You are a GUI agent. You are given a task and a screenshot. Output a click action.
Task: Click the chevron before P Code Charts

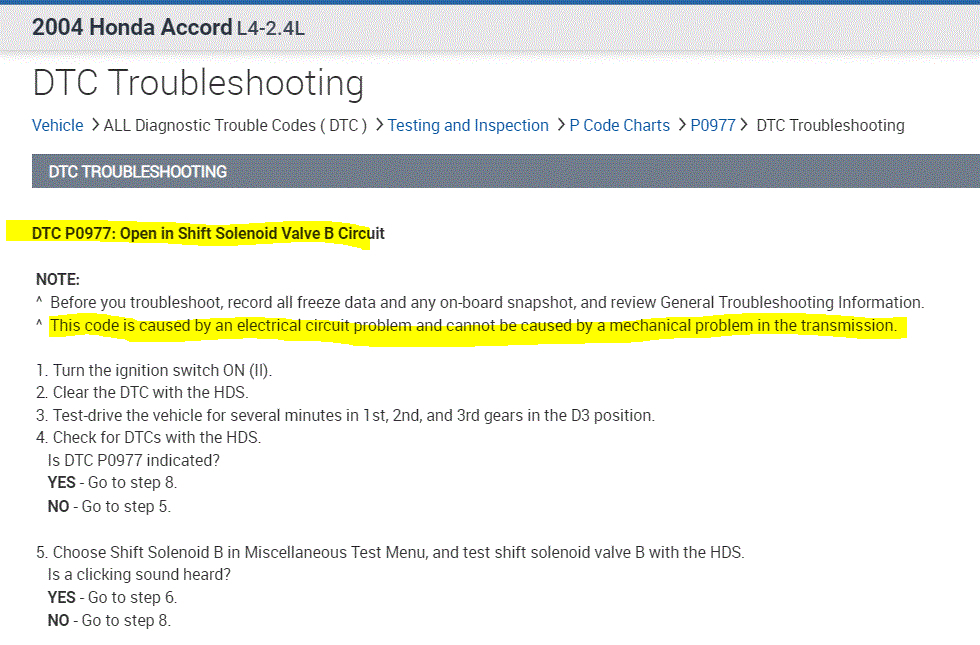coord(561,125)
